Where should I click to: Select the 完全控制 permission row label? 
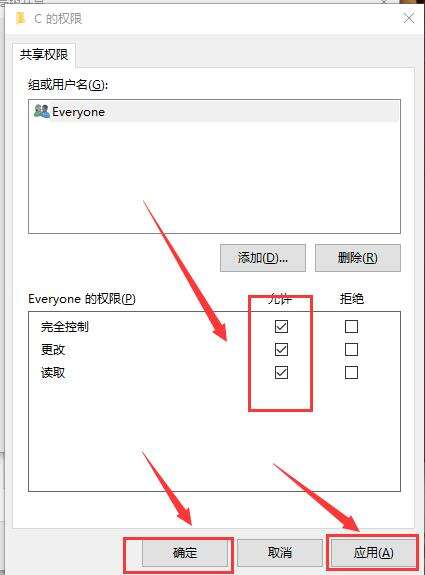click(65, 326)
